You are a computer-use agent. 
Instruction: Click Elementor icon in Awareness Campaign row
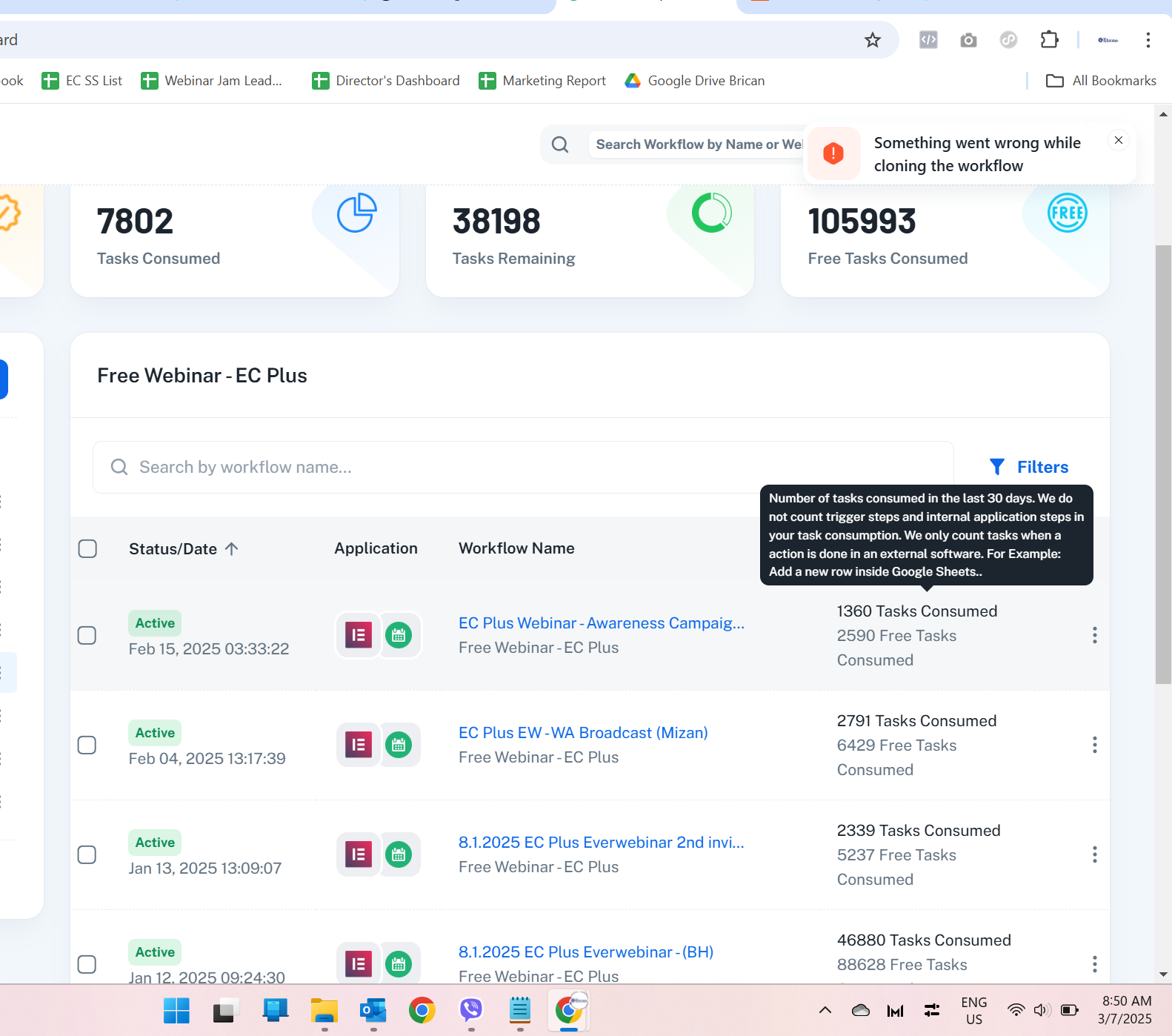[359, 635]
